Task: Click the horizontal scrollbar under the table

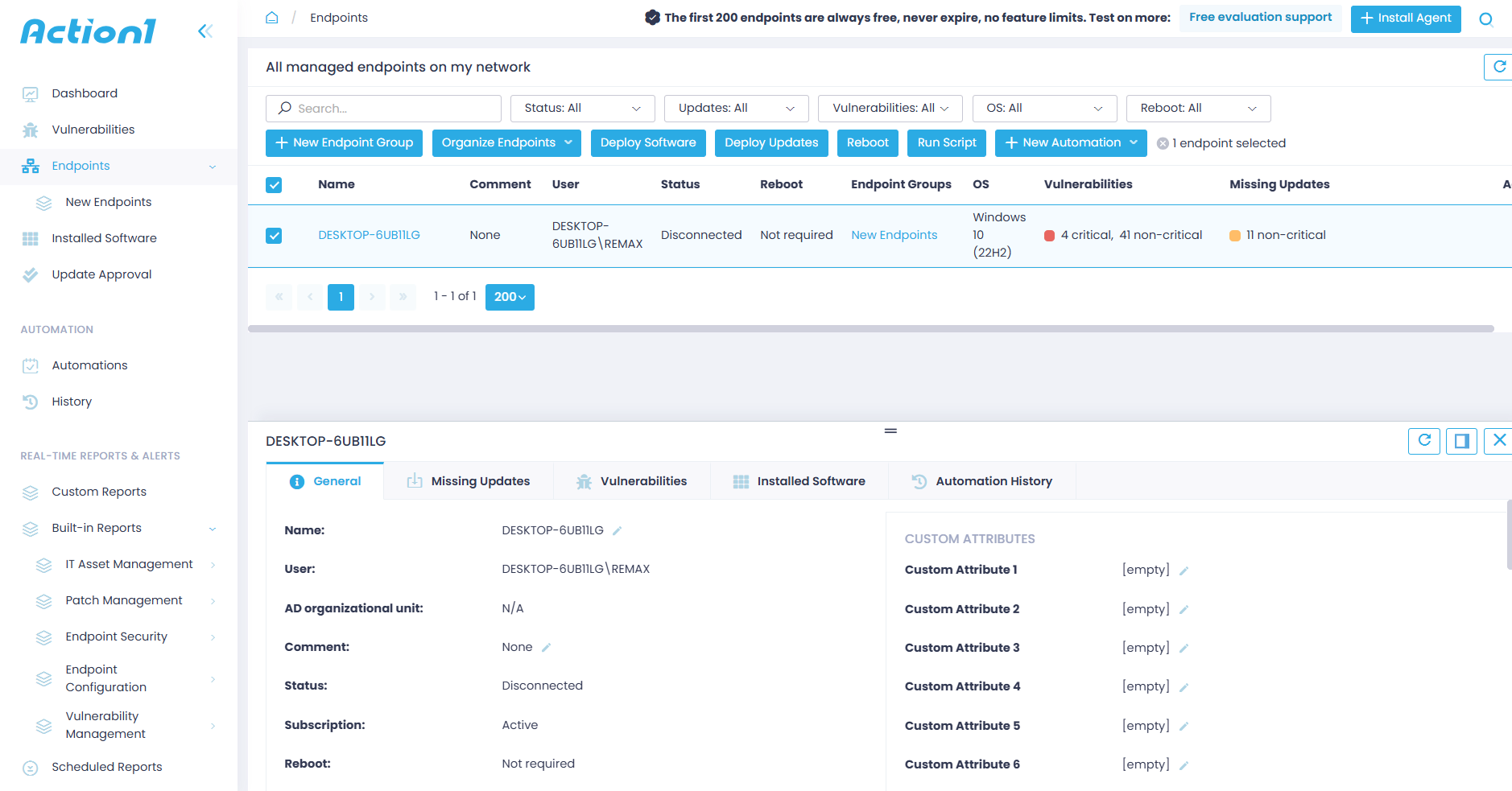Action: tap(870, 328)
